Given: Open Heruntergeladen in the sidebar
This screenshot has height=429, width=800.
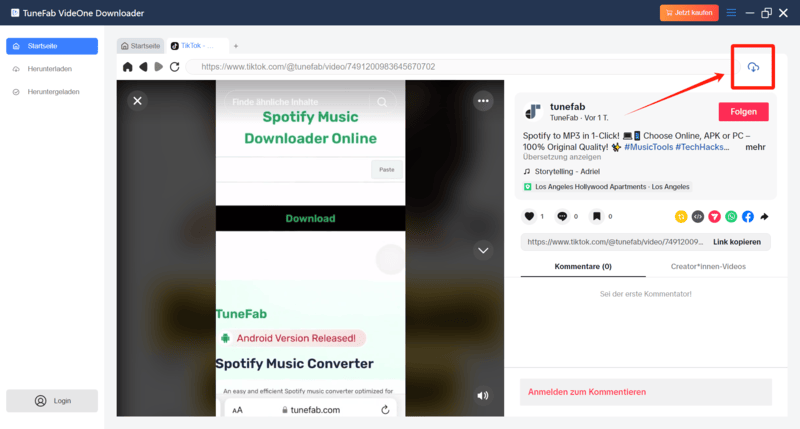Looking at the screenshot, I should click(x=52, y=92).
